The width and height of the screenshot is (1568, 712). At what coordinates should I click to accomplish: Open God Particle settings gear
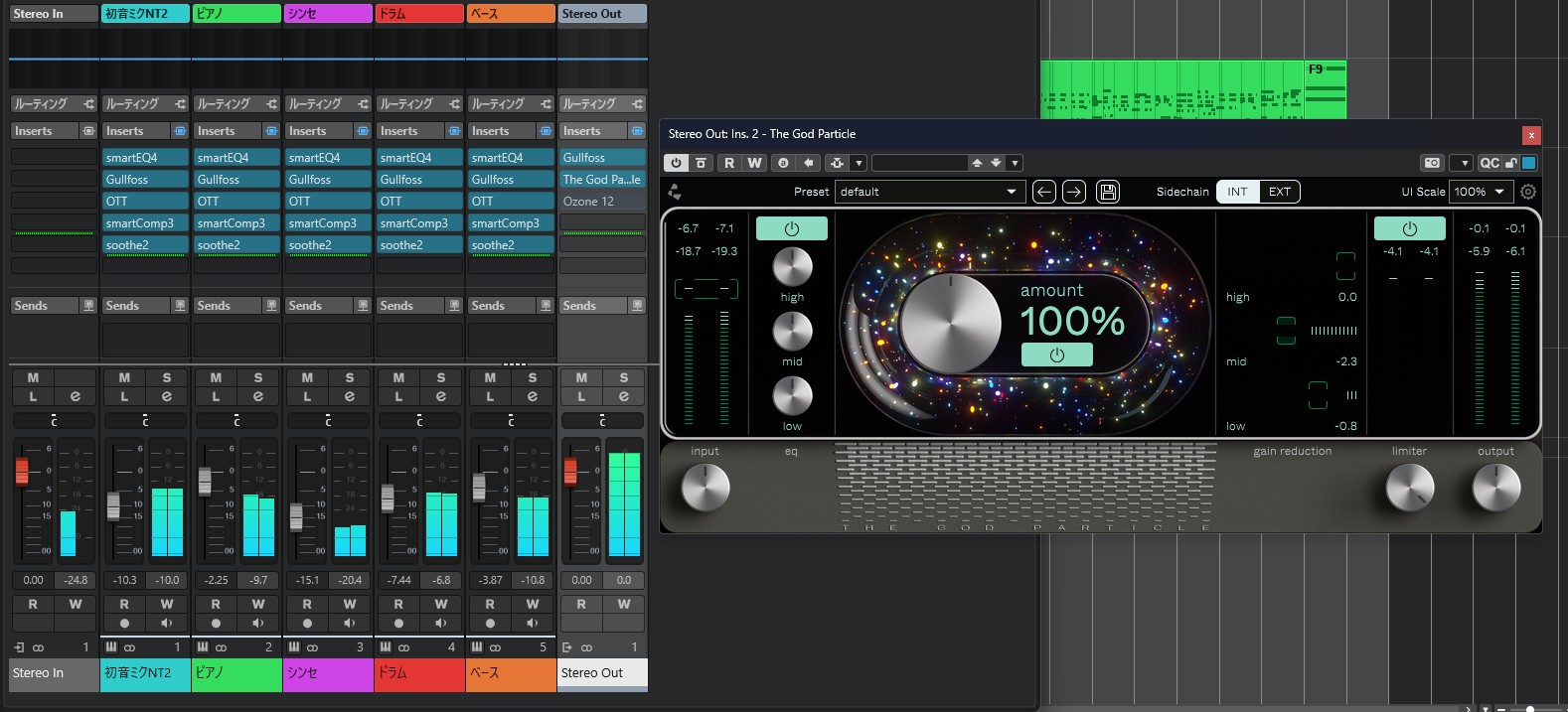(1528, 192)
